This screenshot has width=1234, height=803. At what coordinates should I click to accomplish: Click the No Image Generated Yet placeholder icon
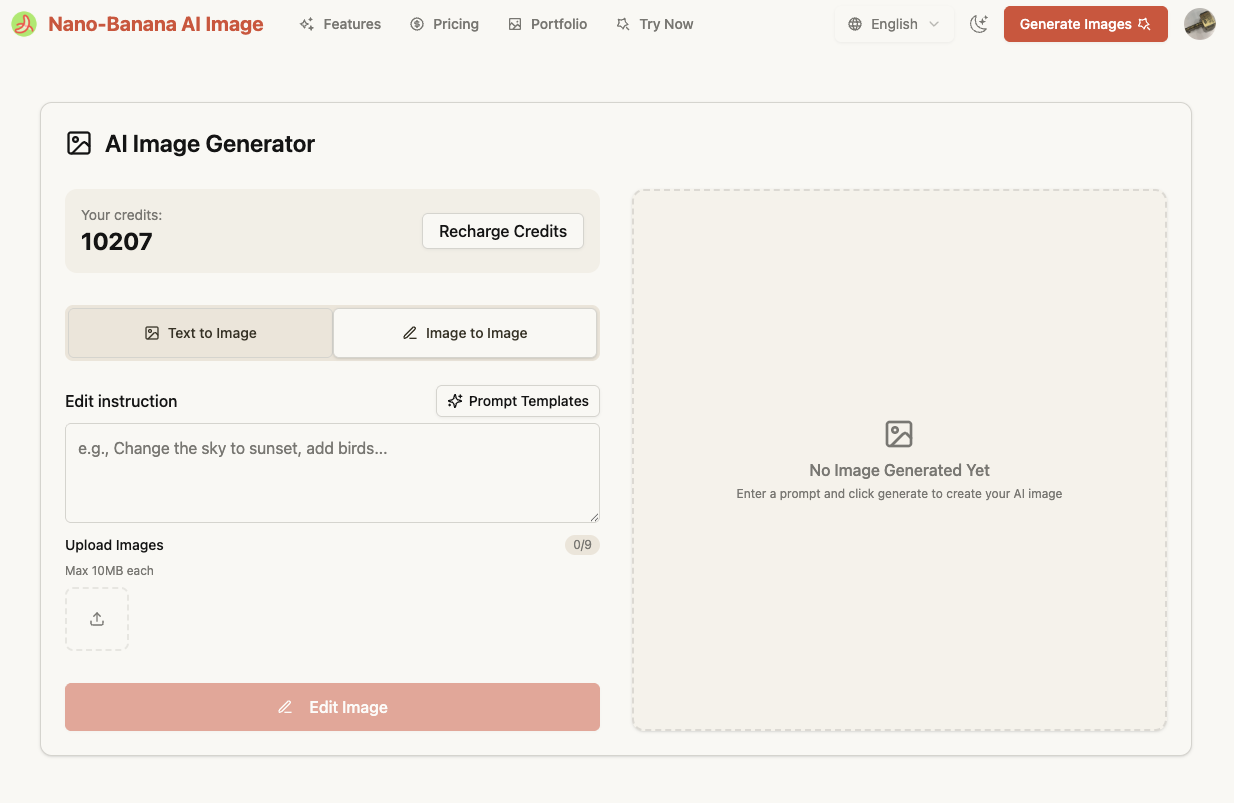899,434
